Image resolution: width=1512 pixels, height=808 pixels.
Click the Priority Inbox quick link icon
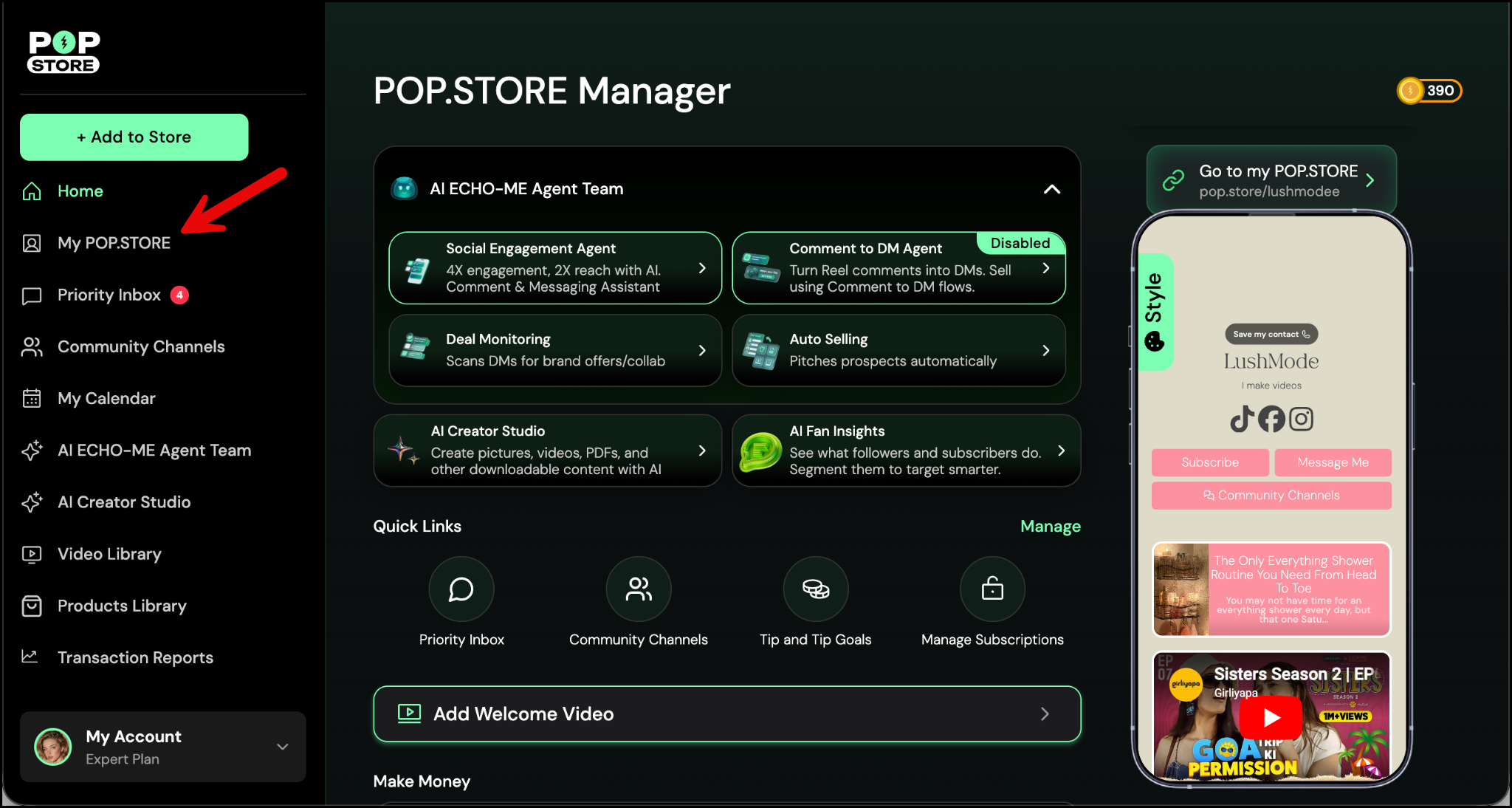pyautogui.click(x=461, y=589)
